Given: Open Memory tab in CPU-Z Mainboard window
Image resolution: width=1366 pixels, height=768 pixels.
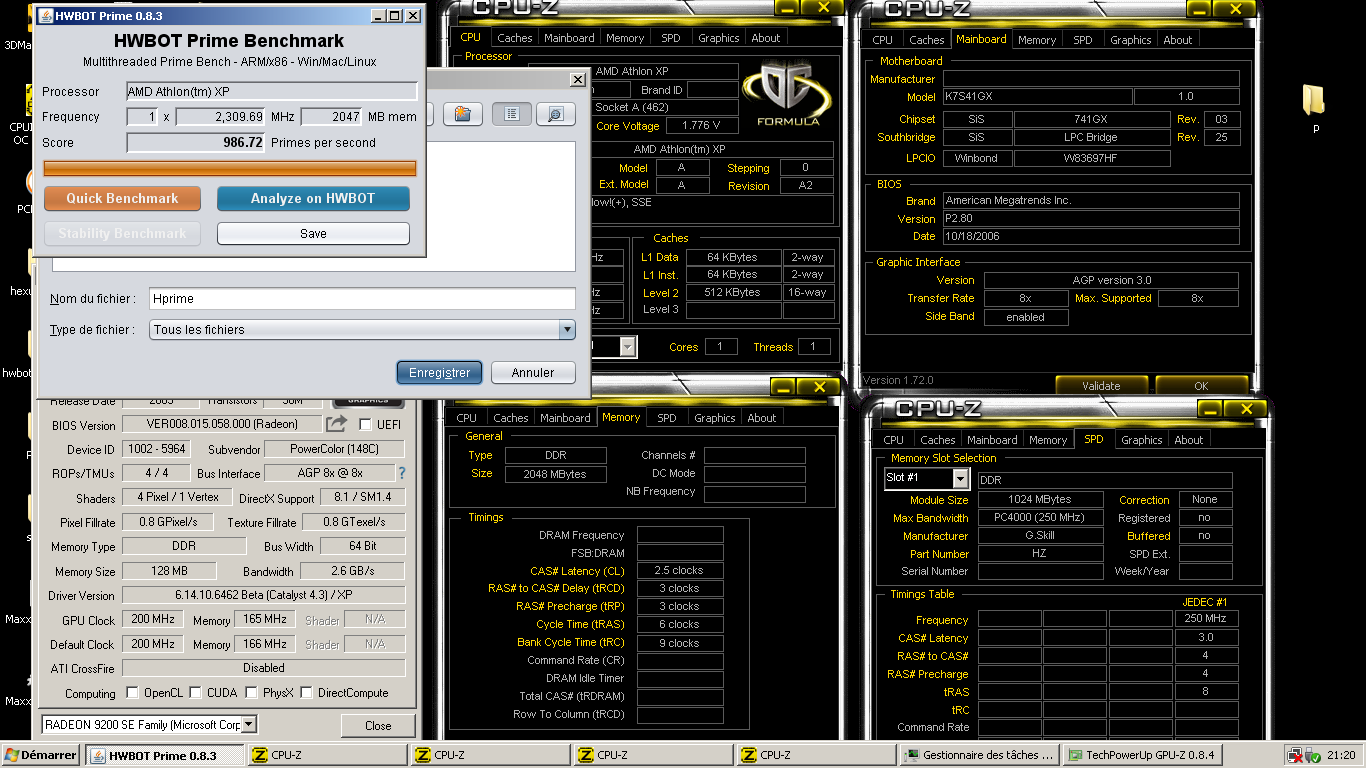Looking at the screenshot, I should coord(1037,40).
